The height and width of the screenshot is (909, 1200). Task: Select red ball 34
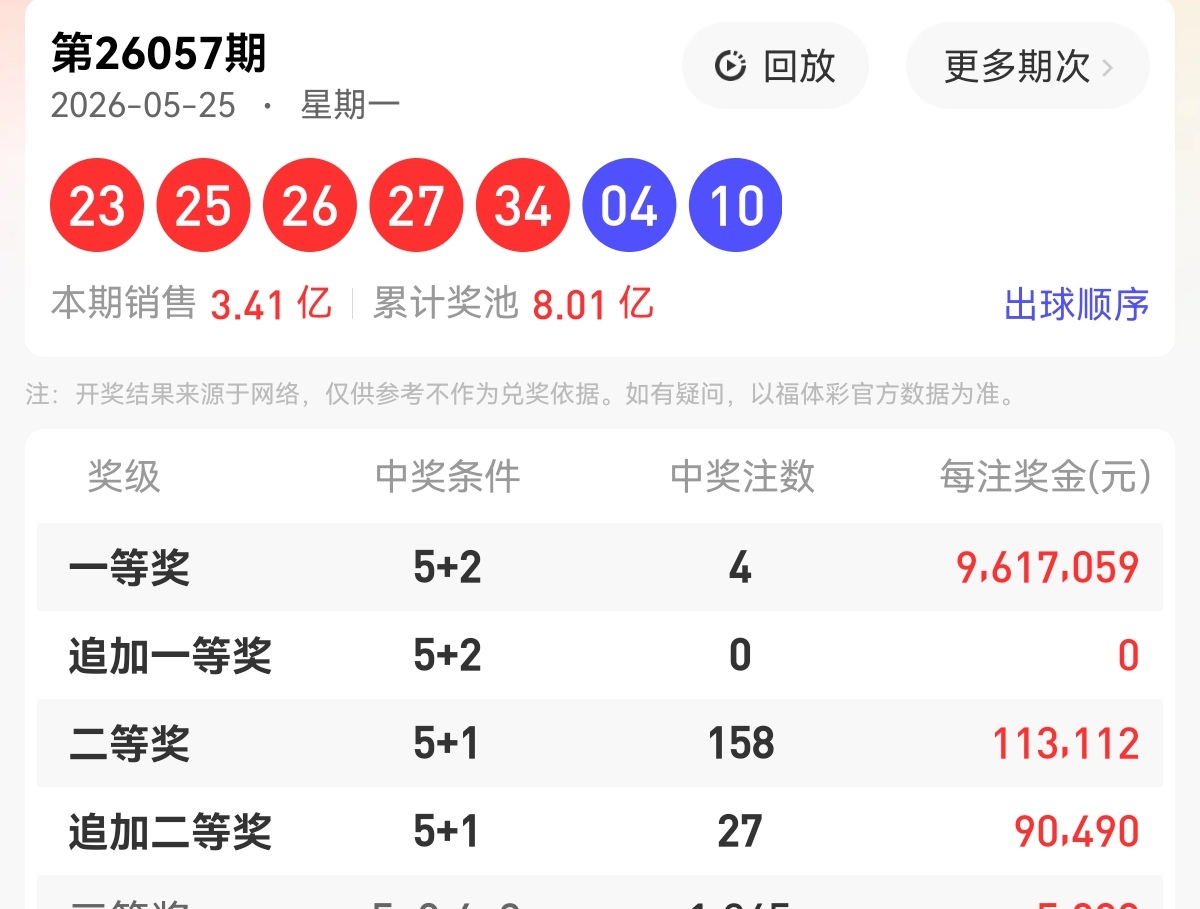click(x=523, y=206)
